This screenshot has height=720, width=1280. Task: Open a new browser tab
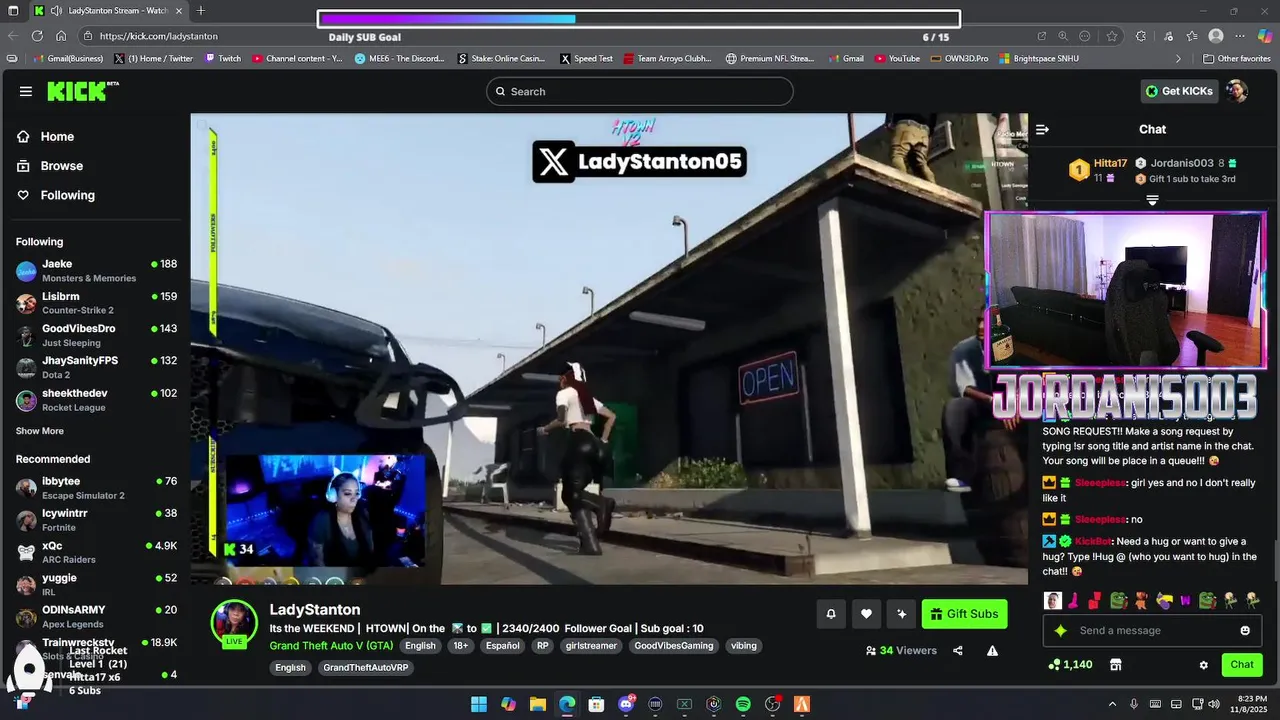pyautogui.click(x=201, y=10)
